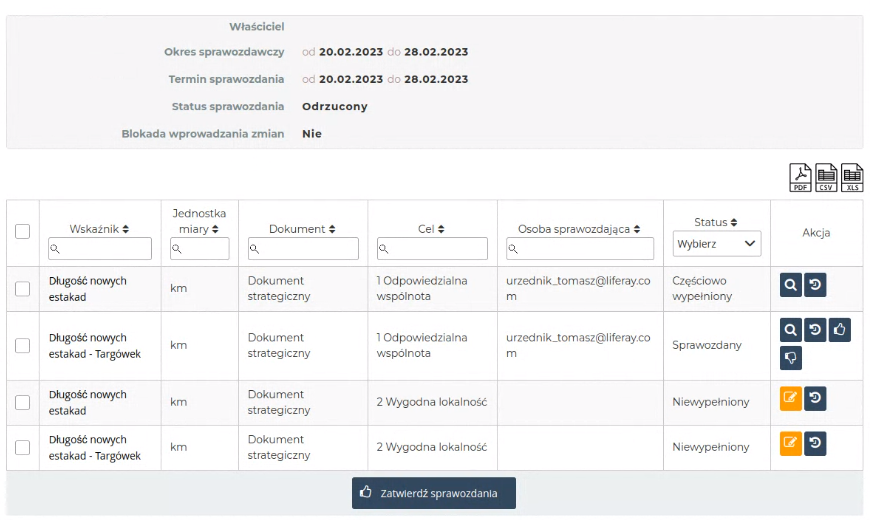Sort by the Wskaźnik column
870x520 pixels.
[x=99, y=229]
